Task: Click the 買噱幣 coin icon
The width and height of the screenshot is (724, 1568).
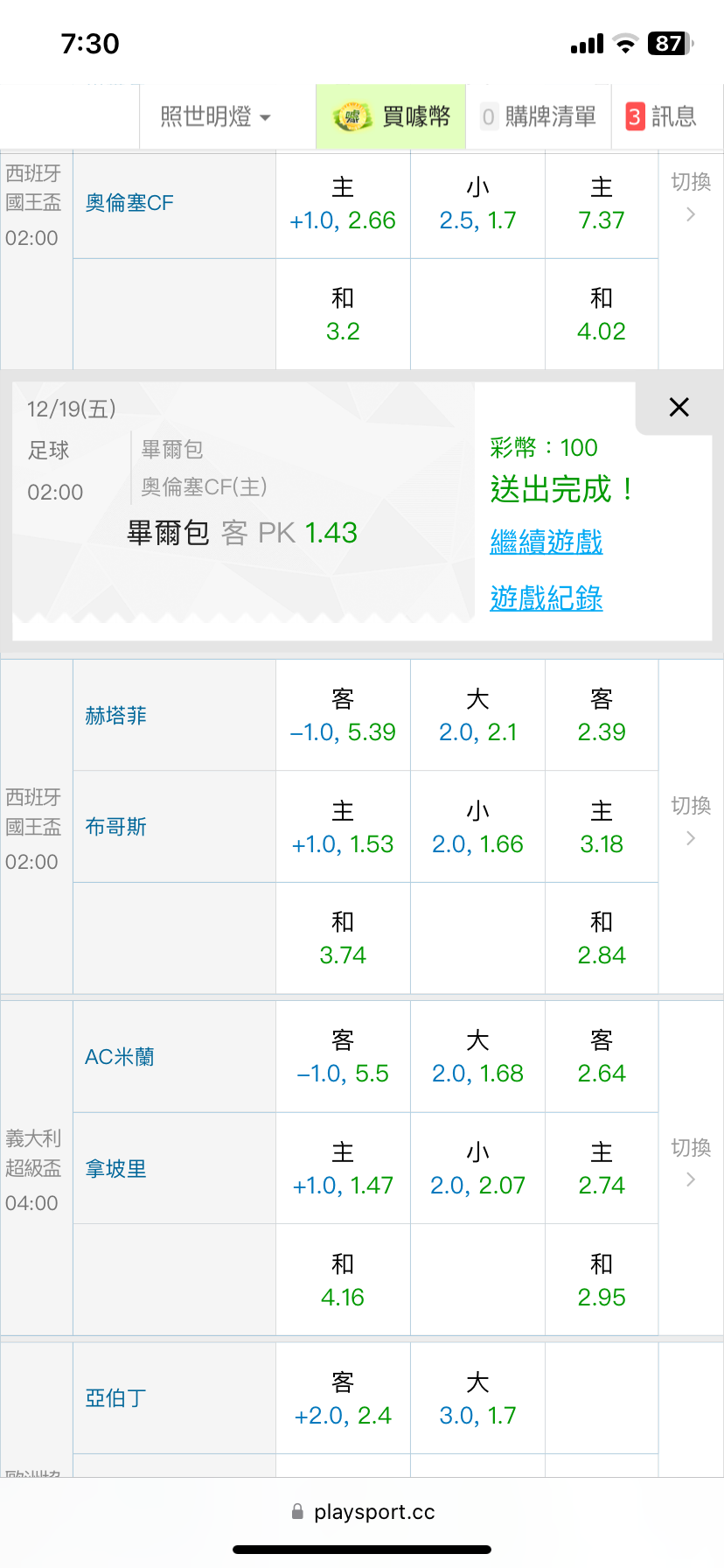Action: click(x=352, y=117)
